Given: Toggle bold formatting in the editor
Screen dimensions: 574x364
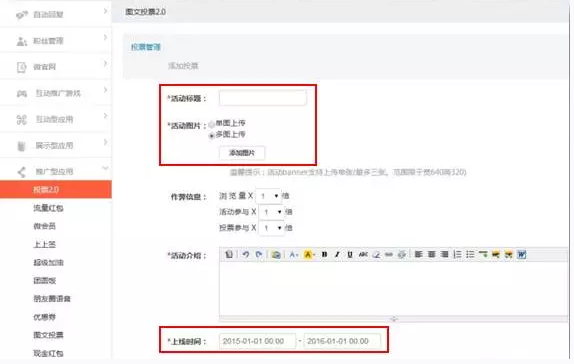Looking at the screenshot, I should point(324,255).
